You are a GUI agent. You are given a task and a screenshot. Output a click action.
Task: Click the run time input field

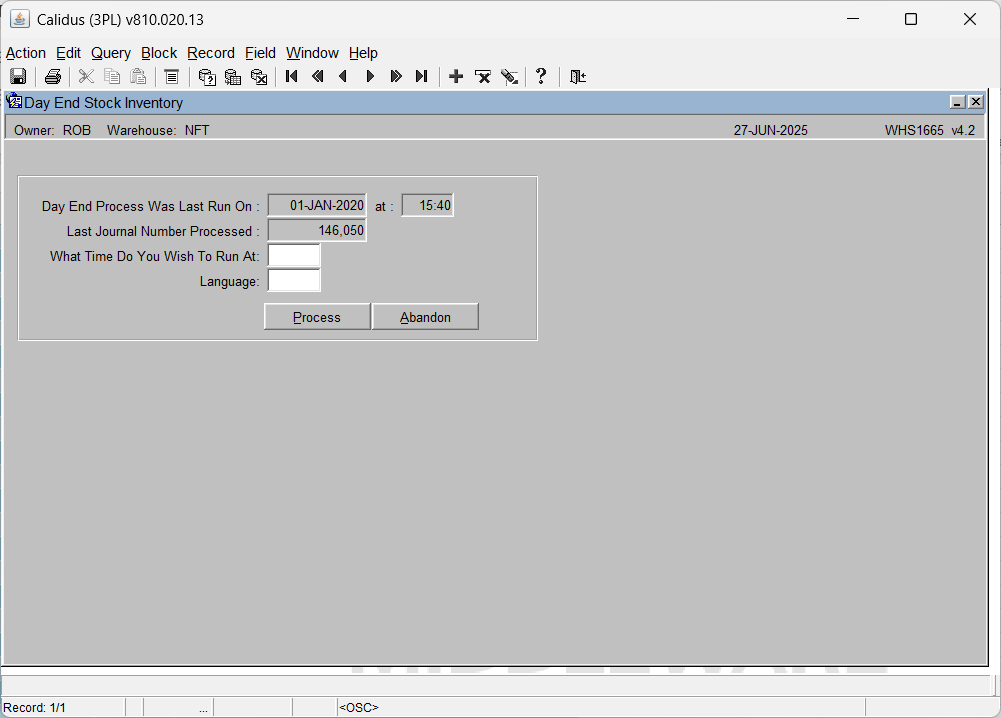point(294,255)
